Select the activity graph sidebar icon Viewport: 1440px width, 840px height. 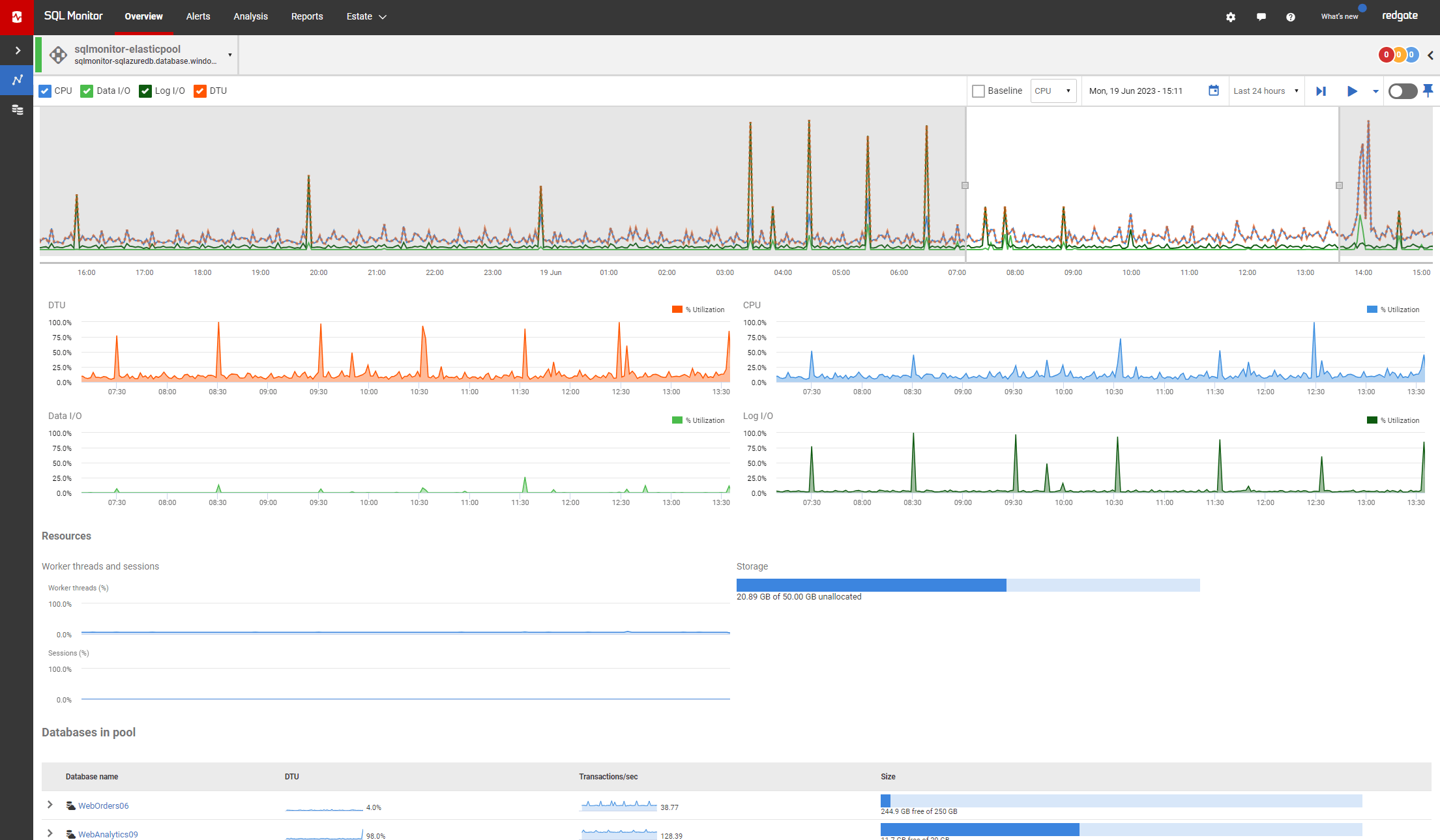coord(17,80)
